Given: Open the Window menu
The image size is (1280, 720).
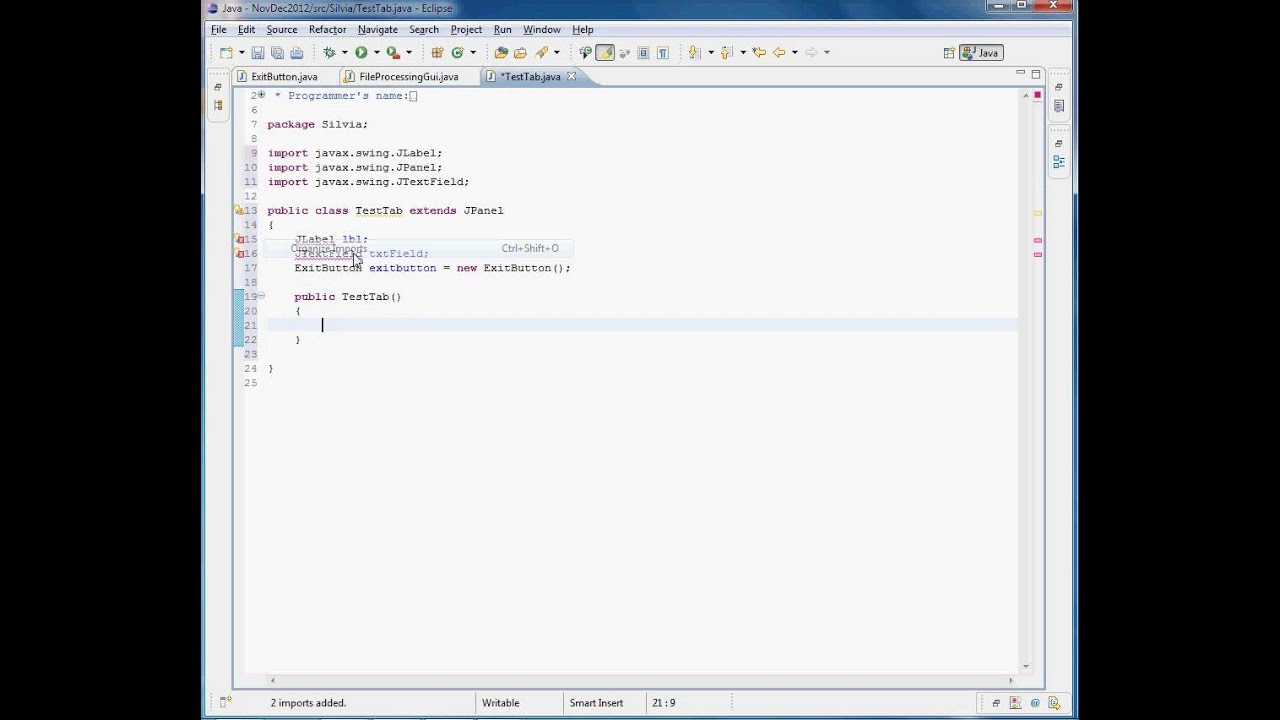Looking at the screenshot, I should pos(541,30).
